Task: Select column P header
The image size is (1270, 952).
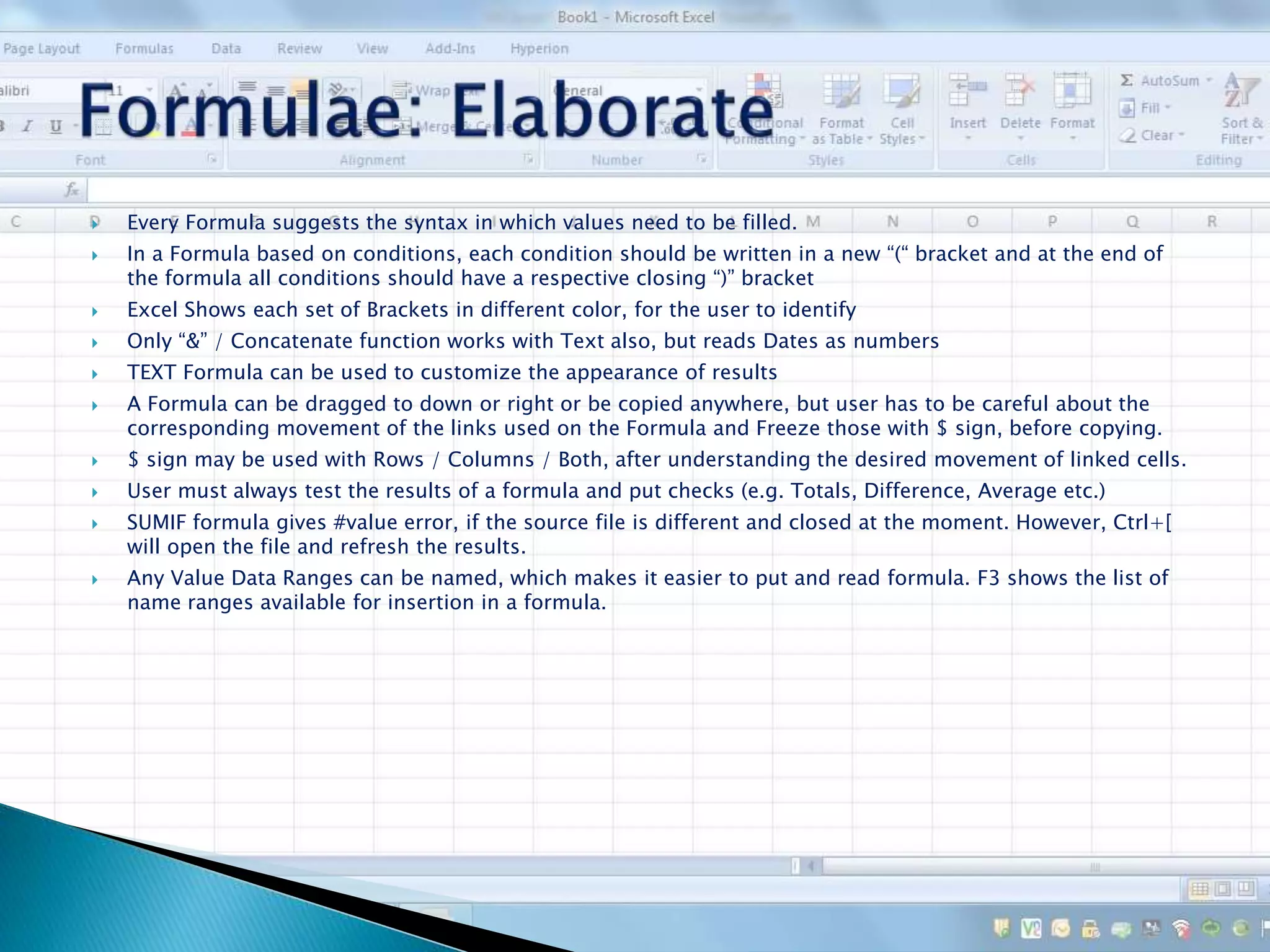Action: [1052, 222]
